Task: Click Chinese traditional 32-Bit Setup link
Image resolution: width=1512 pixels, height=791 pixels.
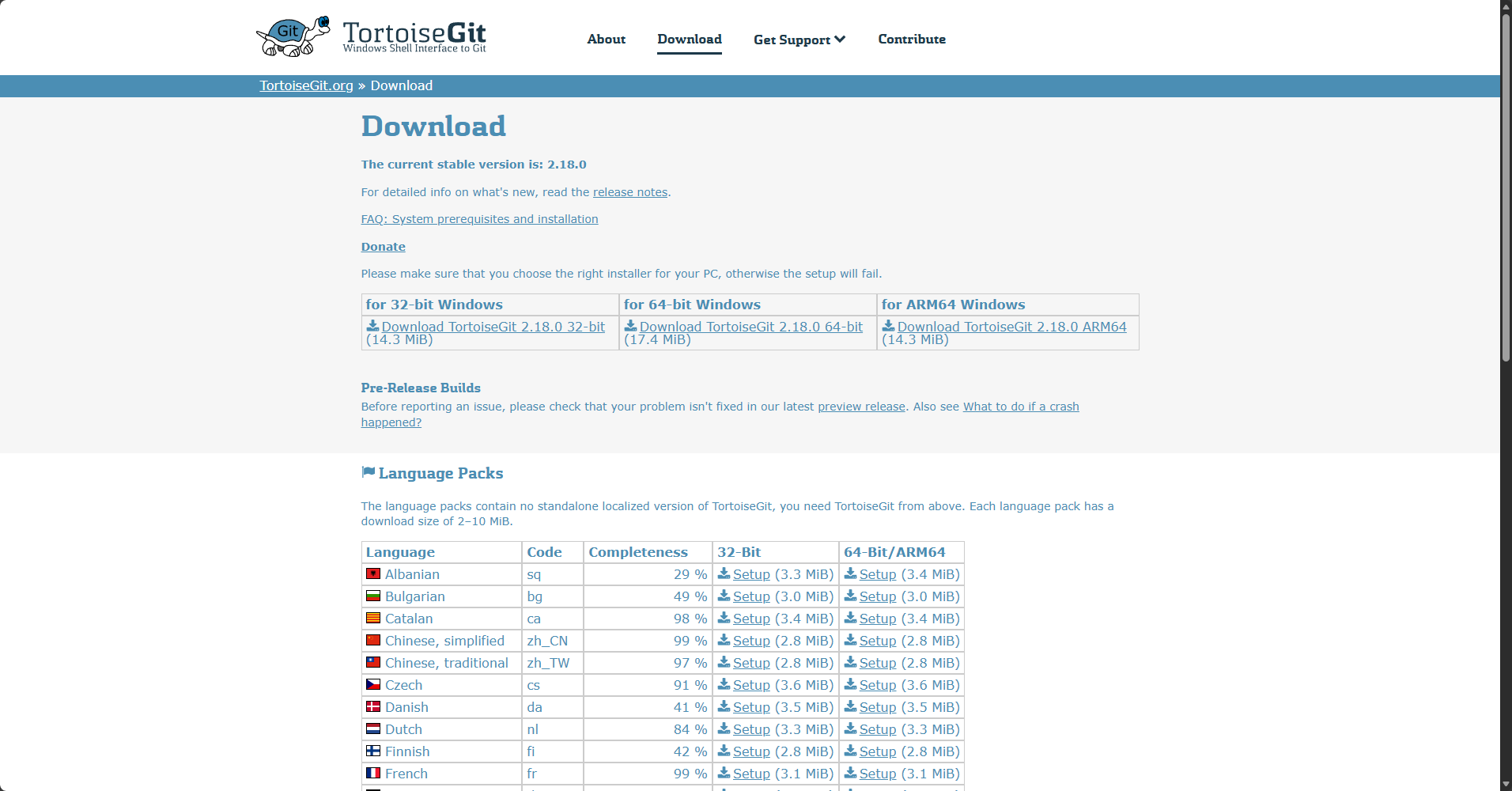Action: (x=751, y=663)
